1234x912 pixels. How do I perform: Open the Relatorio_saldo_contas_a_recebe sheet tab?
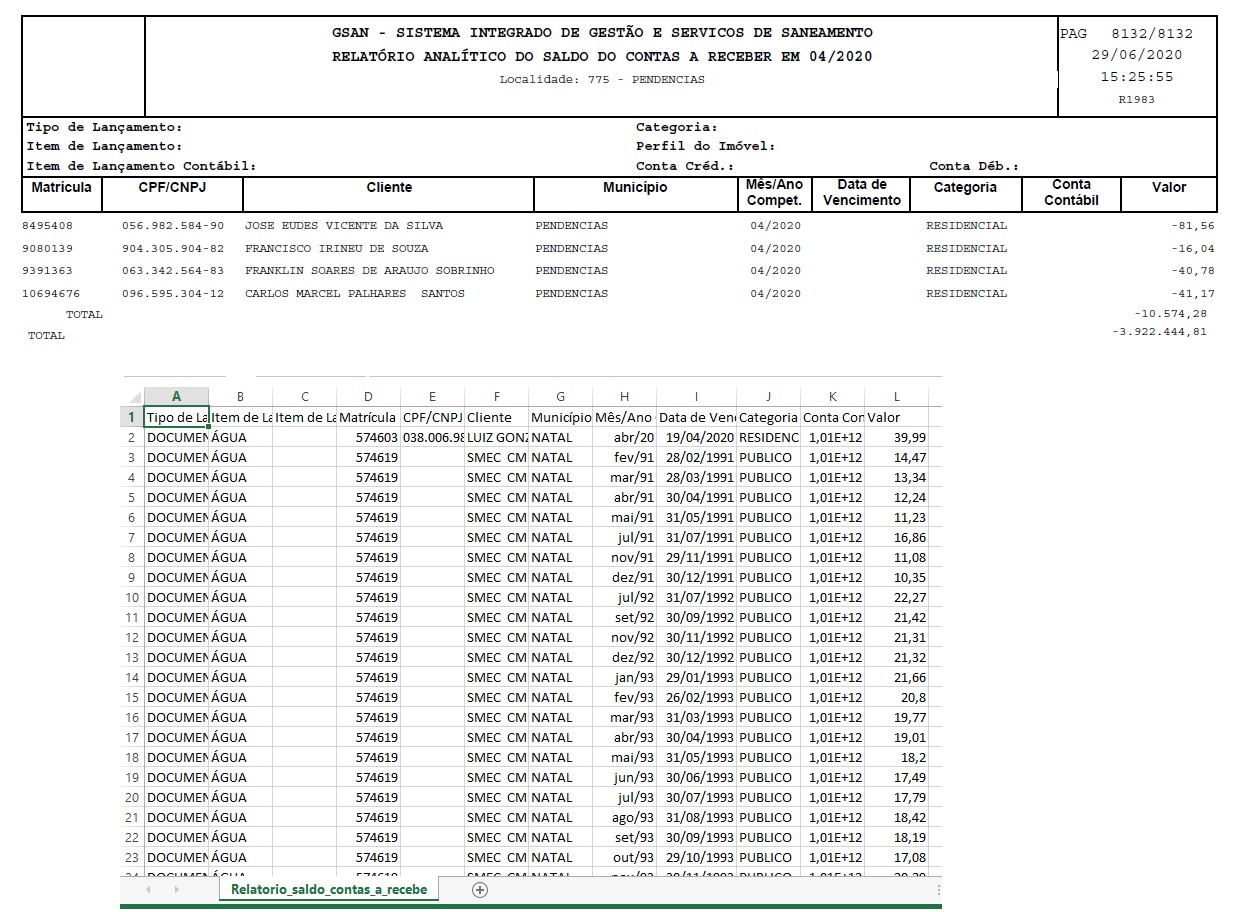[328, 889]
